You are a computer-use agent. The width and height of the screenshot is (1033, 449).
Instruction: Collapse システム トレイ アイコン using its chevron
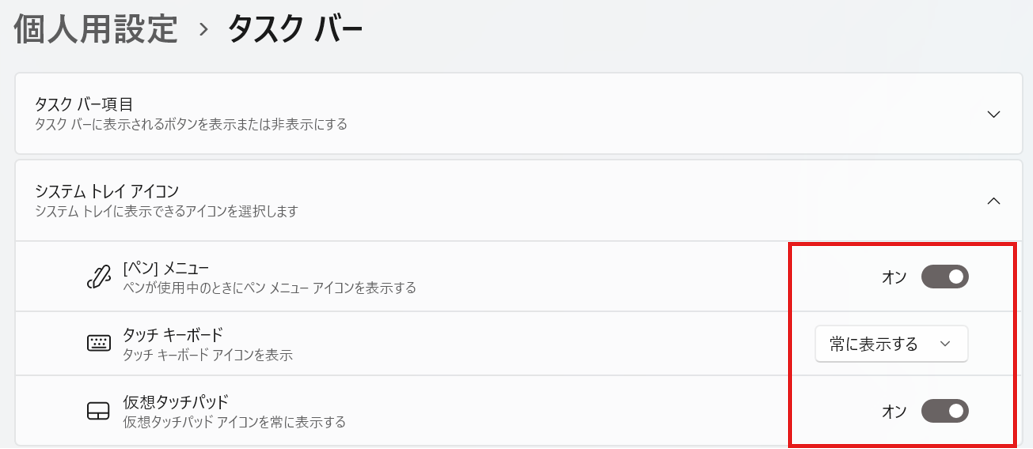click(993, 200)
